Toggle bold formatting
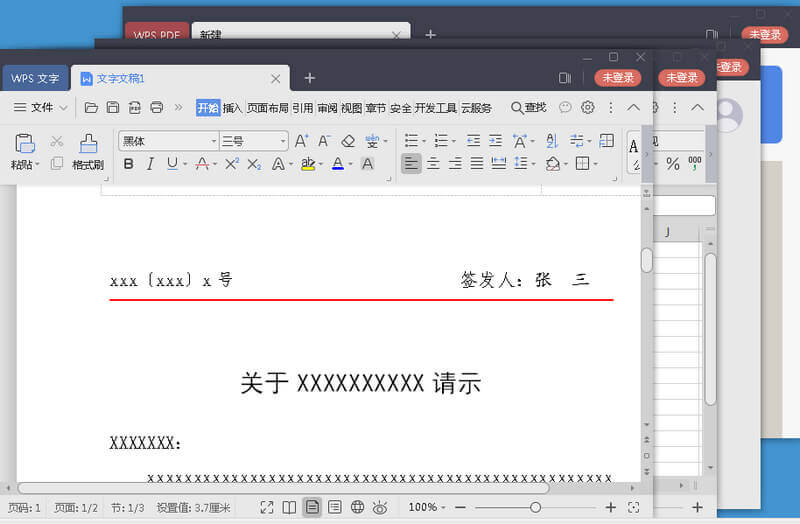This screenshot has width=800, height=524. point(127,164)
